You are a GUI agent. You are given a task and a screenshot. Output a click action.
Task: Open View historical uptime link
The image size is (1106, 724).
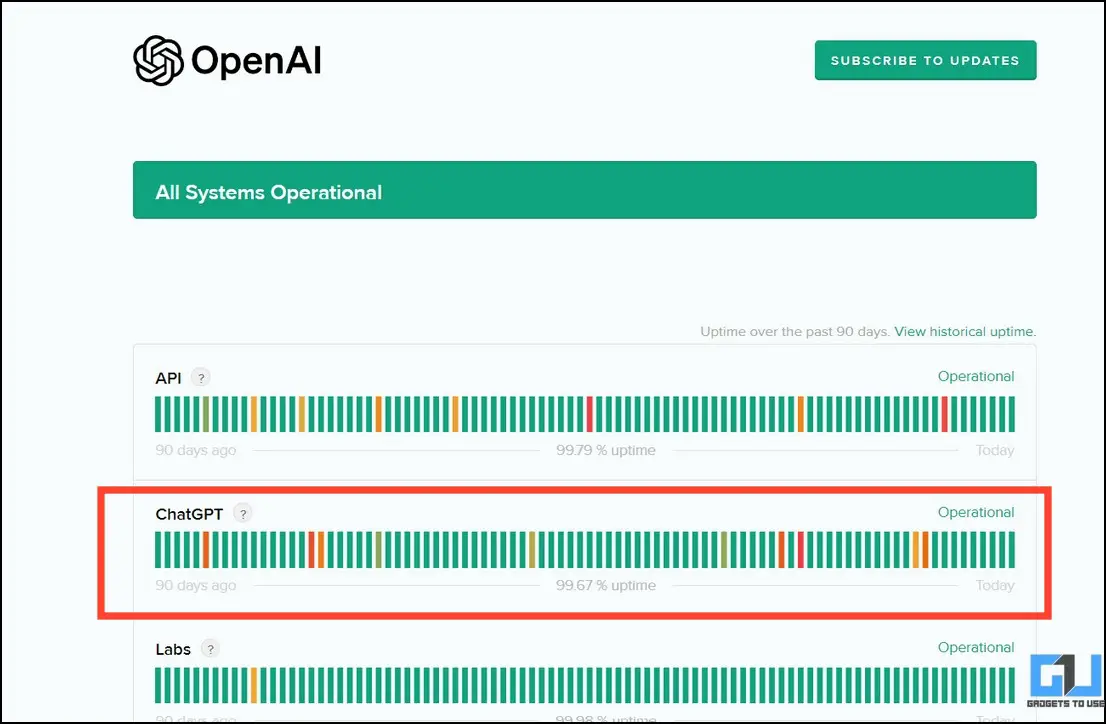(x=965, y=332)
